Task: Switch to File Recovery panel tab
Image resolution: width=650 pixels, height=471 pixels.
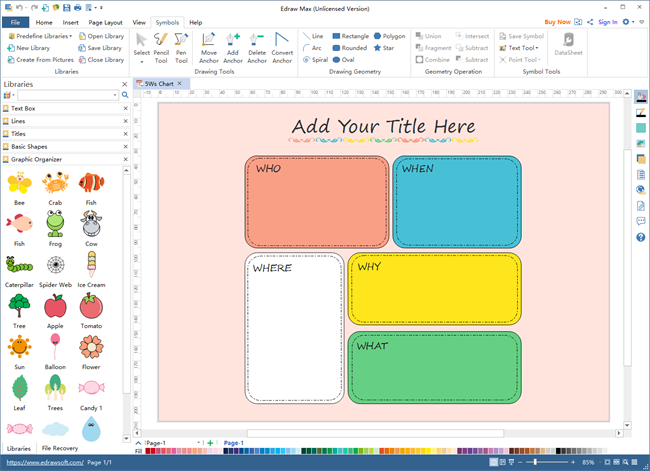Action: pos(60,448)
